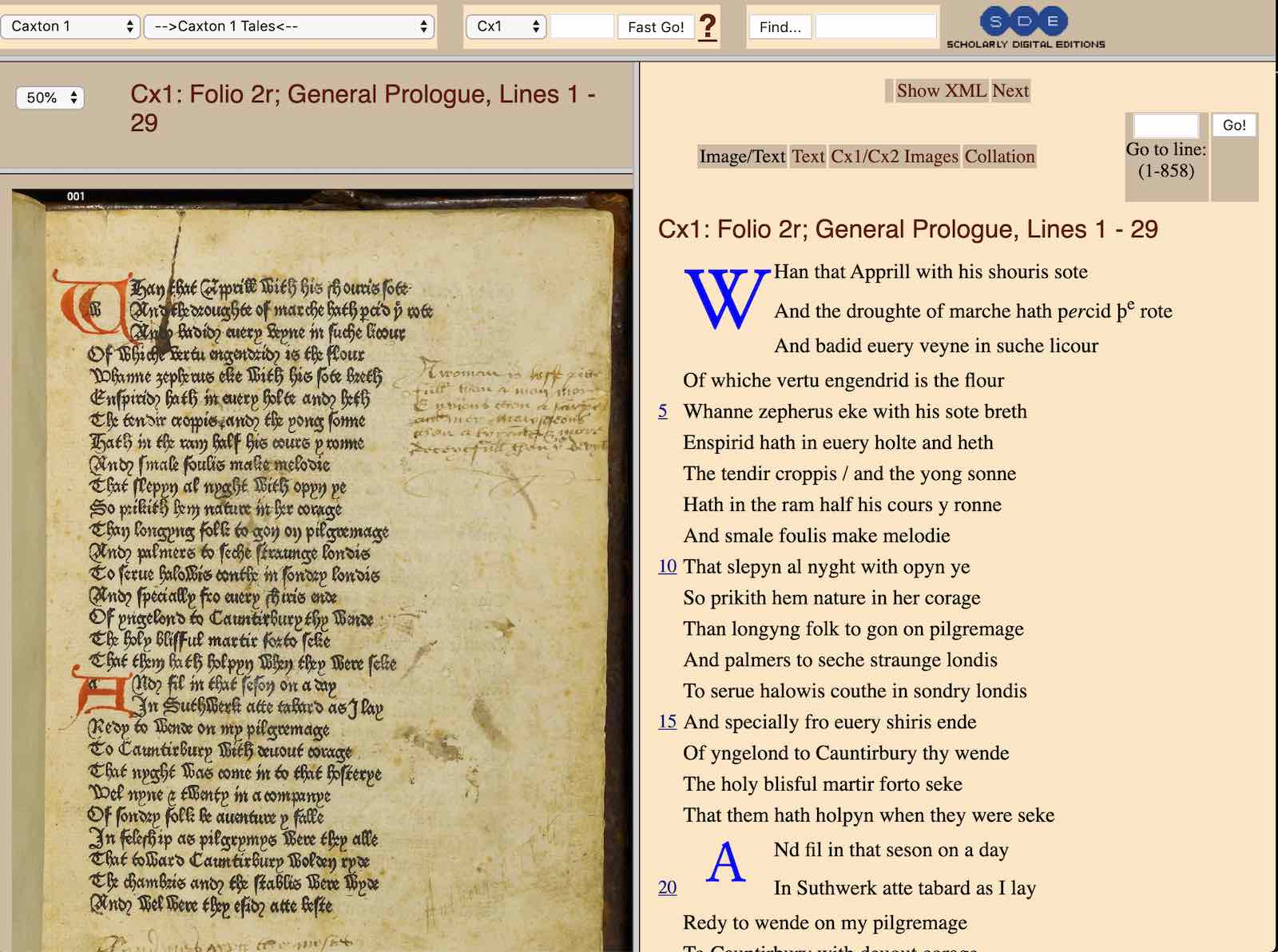The height and width of the screenshot is (952, 1278).
Task: Click the Go to line: (1-858) label
Action: point(1166,160)
